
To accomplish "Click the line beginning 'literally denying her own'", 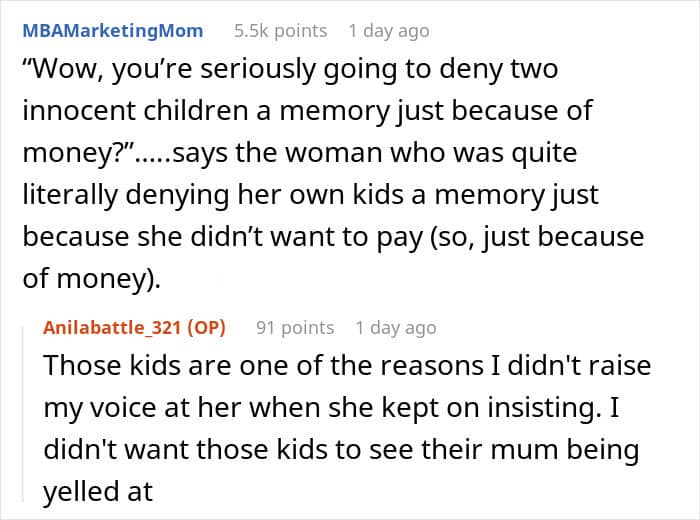I will point(310,196).
